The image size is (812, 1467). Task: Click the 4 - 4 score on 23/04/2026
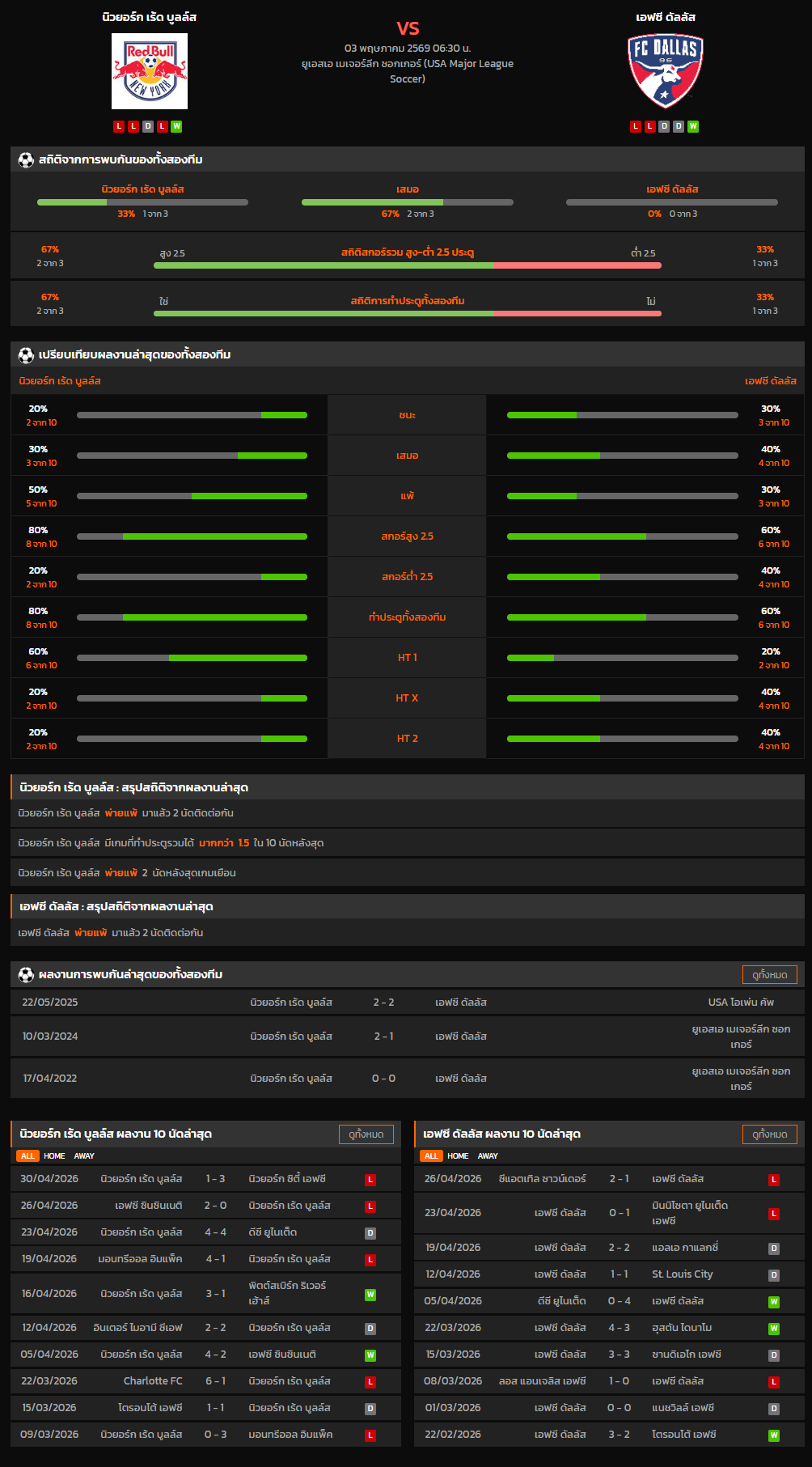(215, 1232)
